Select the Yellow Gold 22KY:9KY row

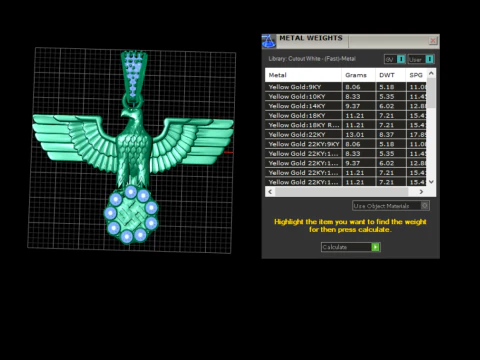point(346,144)
